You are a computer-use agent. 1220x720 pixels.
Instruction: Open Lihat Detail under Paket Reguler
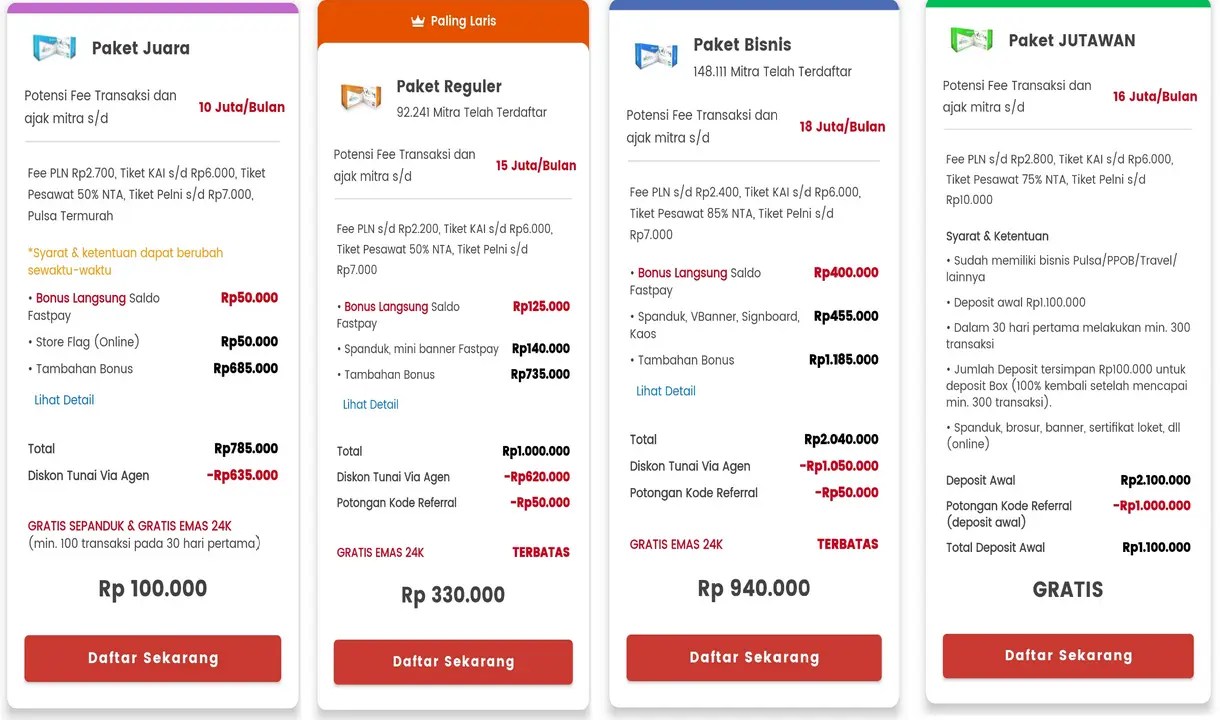[371, 404]
